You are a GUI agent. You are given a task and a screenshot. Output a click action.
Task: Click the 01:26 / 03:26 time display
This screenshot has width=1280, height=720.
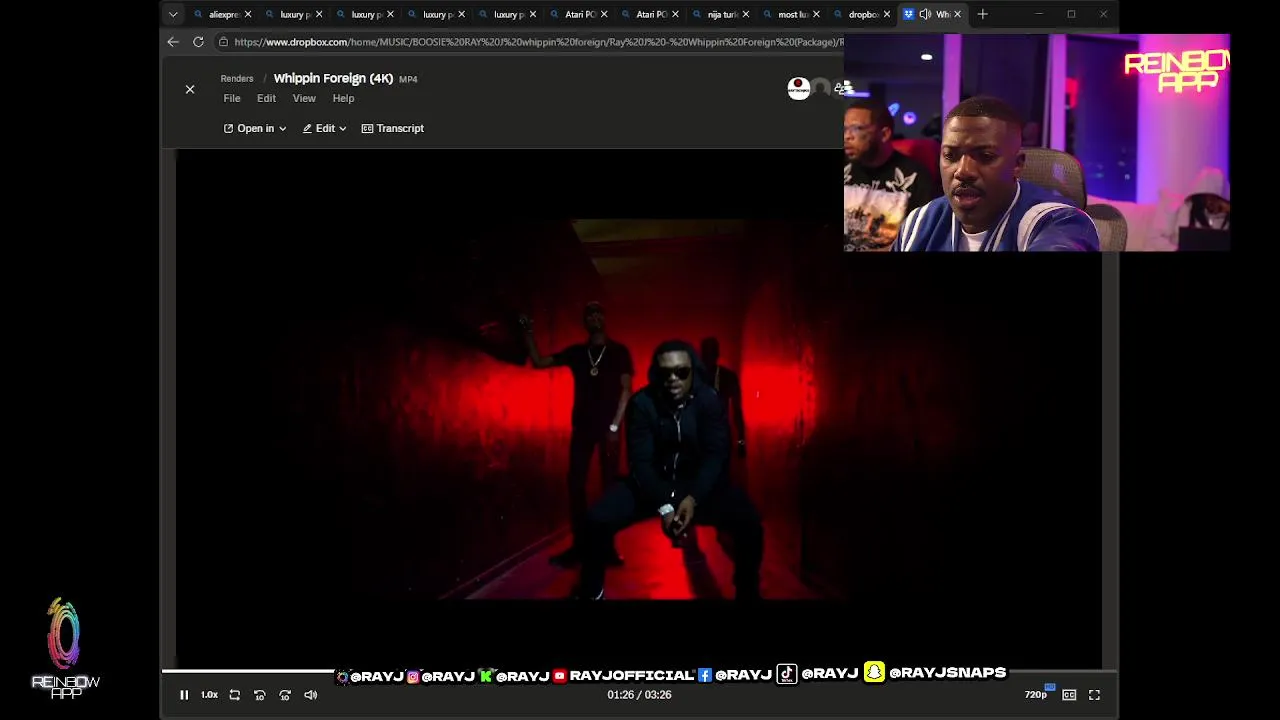(x=639, y=694)
